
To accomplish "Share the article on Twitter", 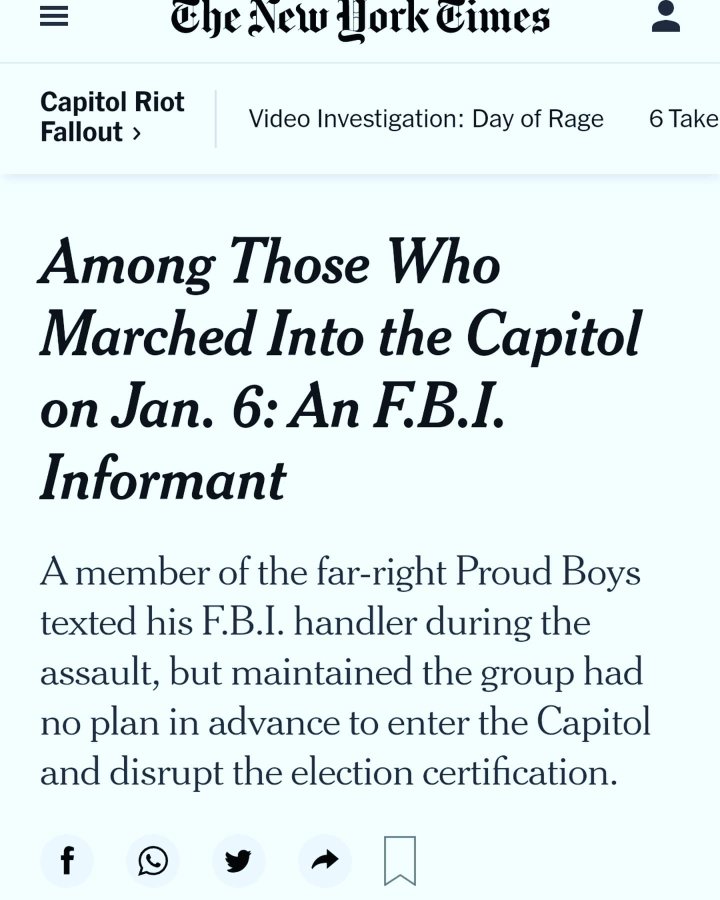I will tap(238, 861).
